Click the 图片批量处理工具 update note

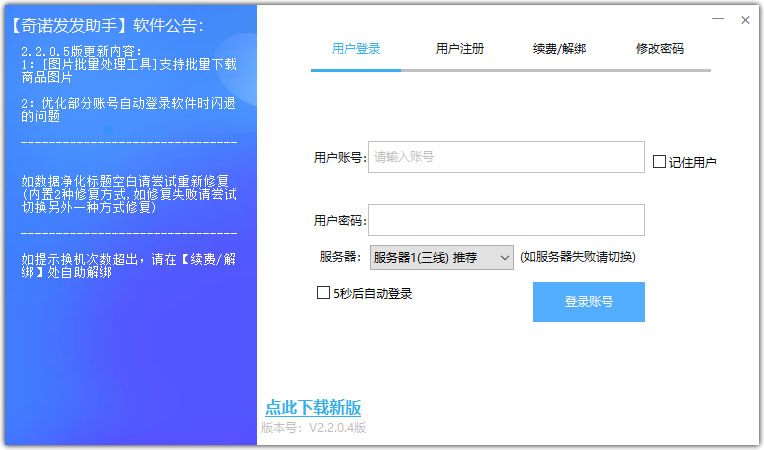pyautogui.click(x=129, y=71)
